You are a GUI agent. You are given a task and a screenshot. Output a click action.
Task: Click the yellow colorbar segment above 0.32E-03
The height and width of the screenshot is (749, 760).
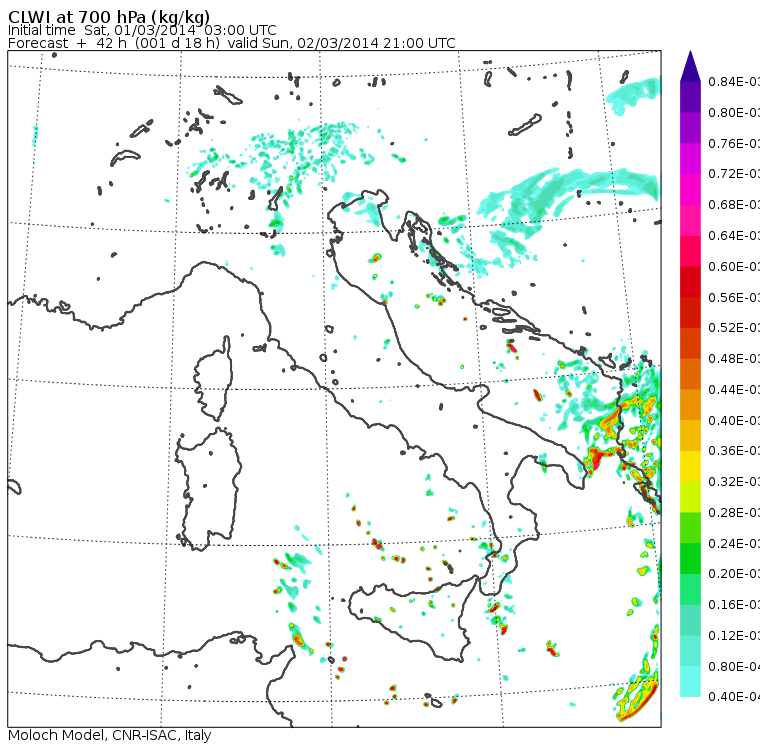pos(690,466)
